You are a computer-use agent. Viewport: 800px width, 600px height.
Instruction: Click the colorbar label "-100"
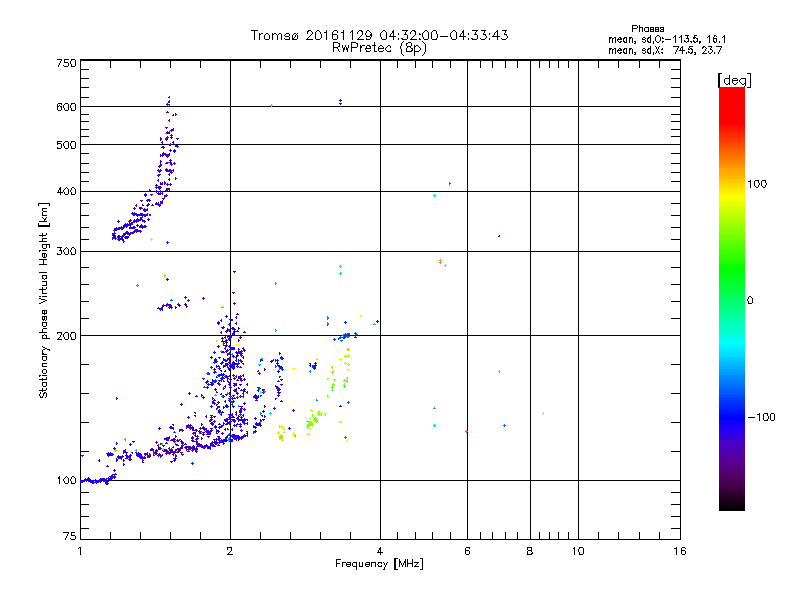tap(761, 417)
